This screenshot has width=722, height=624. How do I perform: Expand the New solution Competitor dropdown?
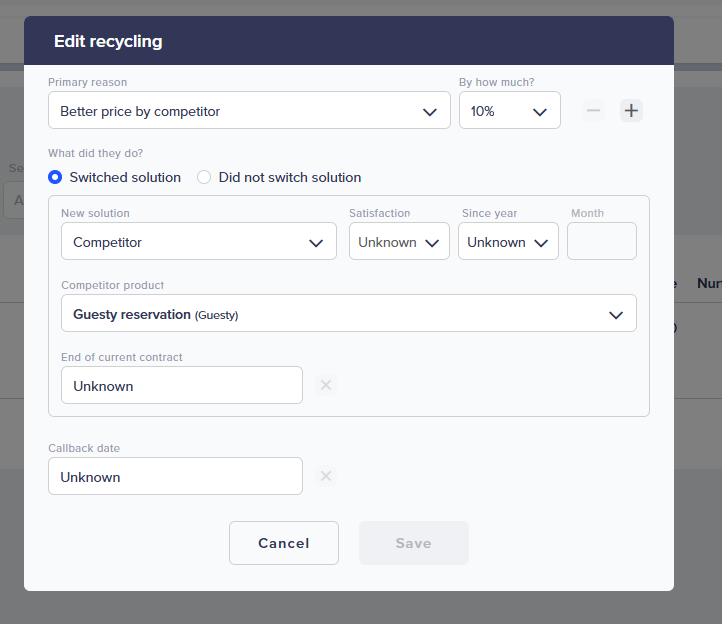coord(199,241)
